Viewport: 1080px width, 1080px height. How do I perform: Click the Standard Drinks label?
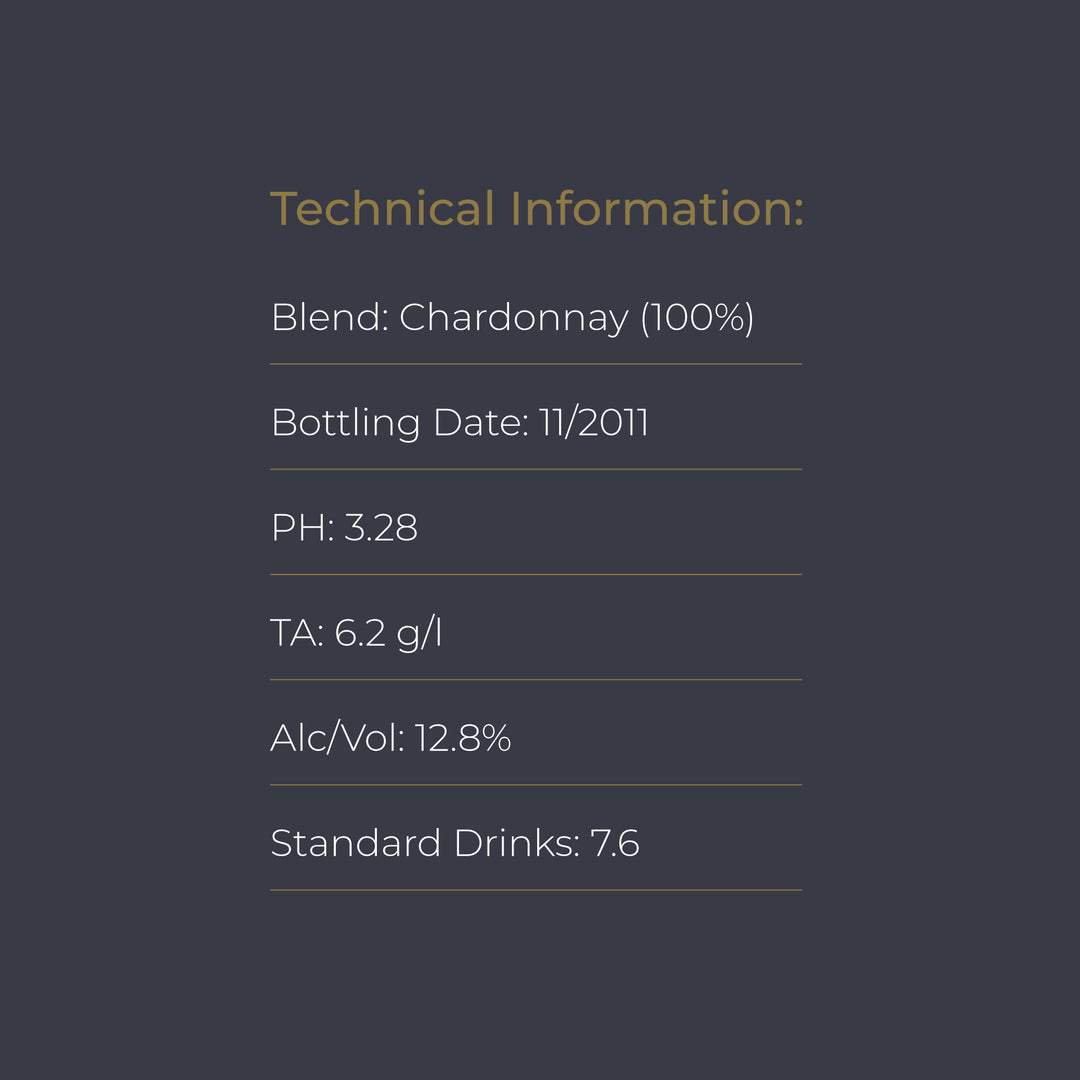(424, 844)
